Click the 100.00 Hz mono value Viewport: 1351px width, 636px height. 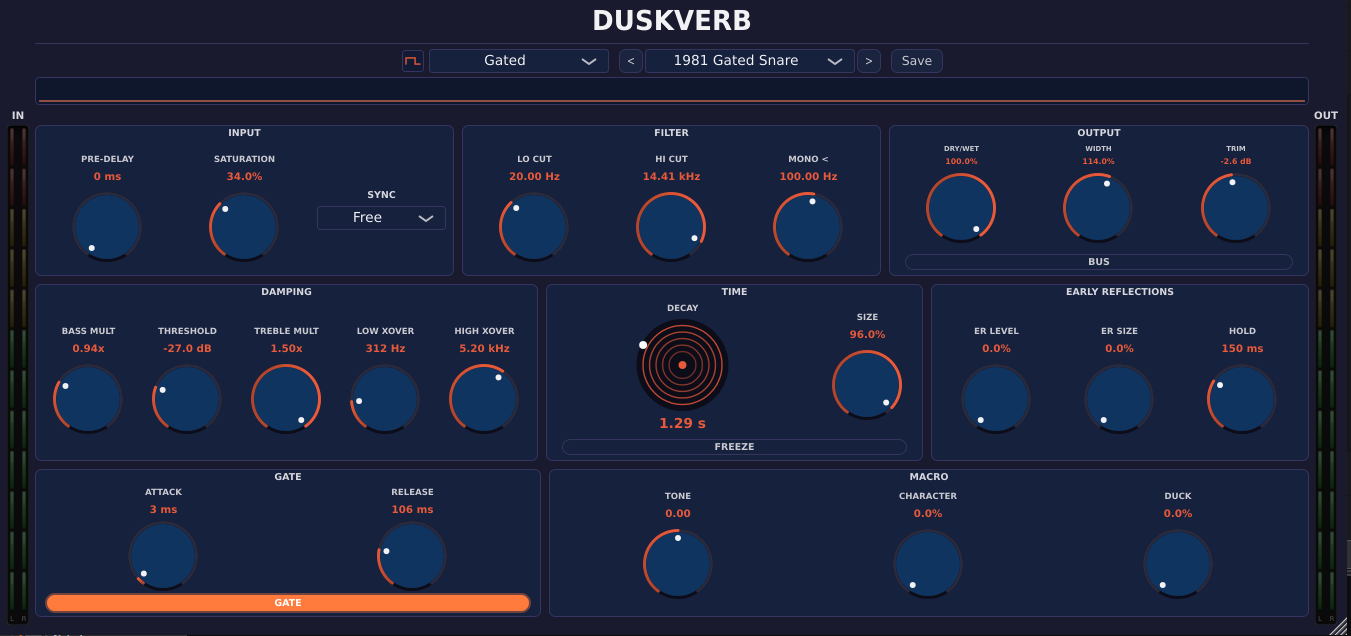coord(808,177)
